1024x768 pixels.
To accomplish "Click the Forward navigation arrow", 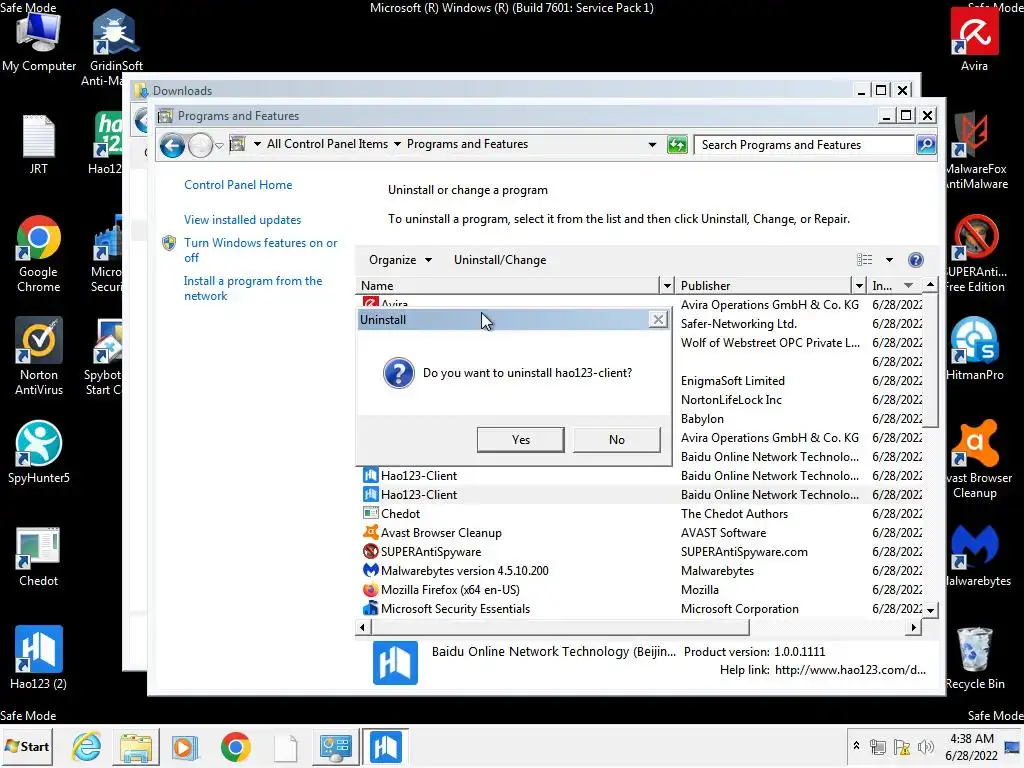I will [200, 145].
